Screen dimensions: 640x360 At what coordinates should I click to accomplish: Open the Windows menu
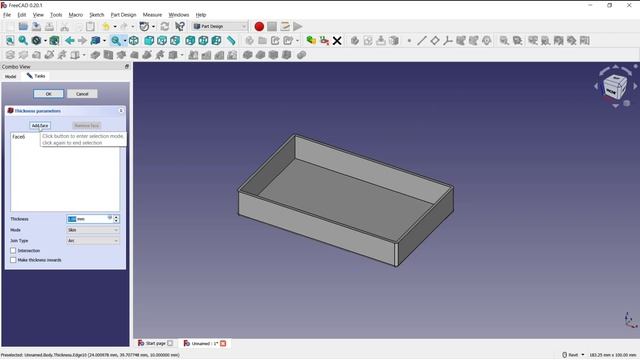pos(179,15)
